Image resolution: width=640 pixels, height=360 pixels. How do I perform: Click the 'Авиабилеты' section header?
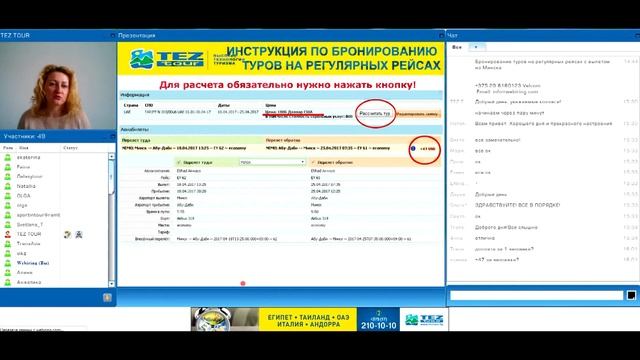click(x=281, y=129)
